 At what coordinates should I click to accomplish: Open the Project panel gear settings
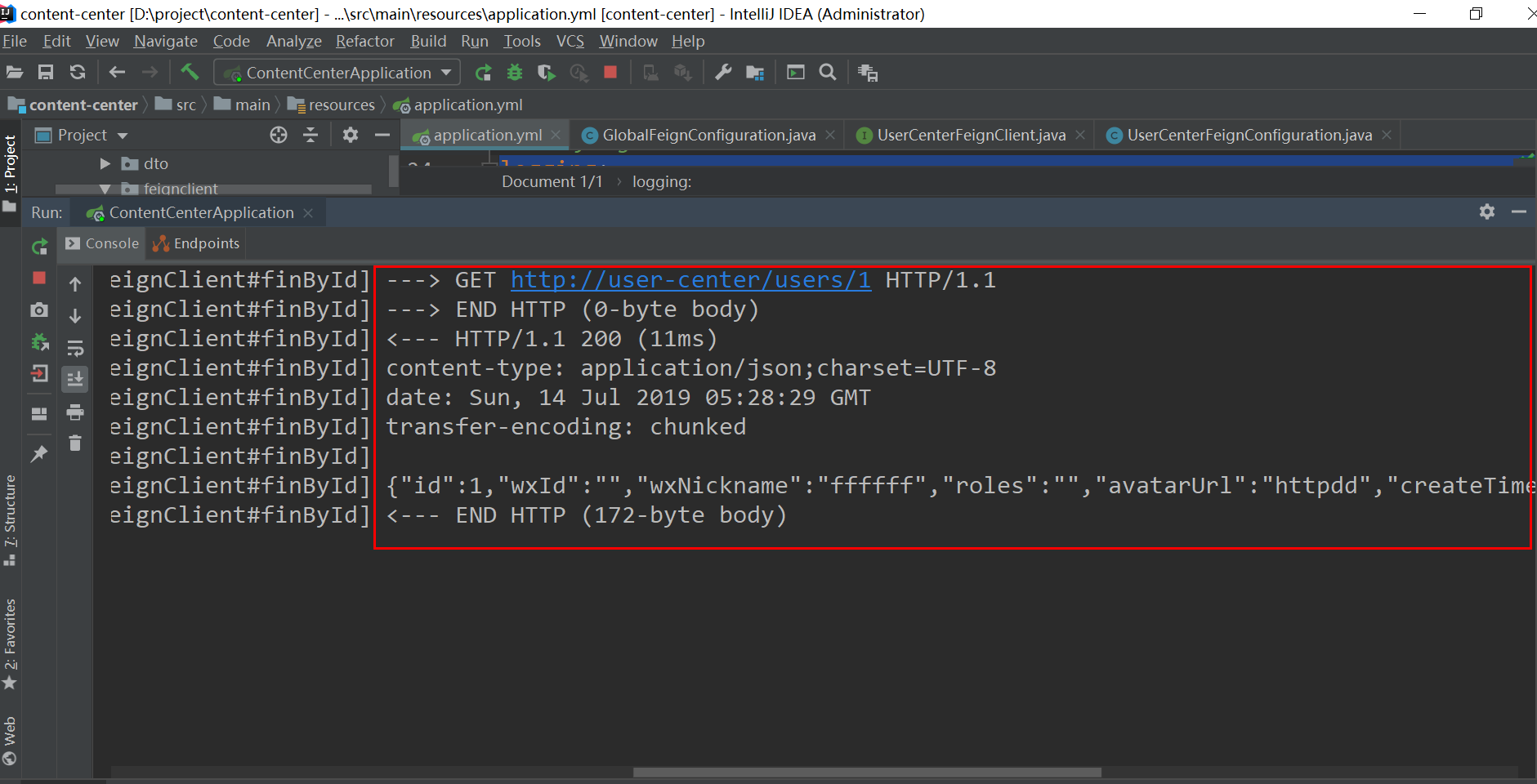click(x=351, y=135)
